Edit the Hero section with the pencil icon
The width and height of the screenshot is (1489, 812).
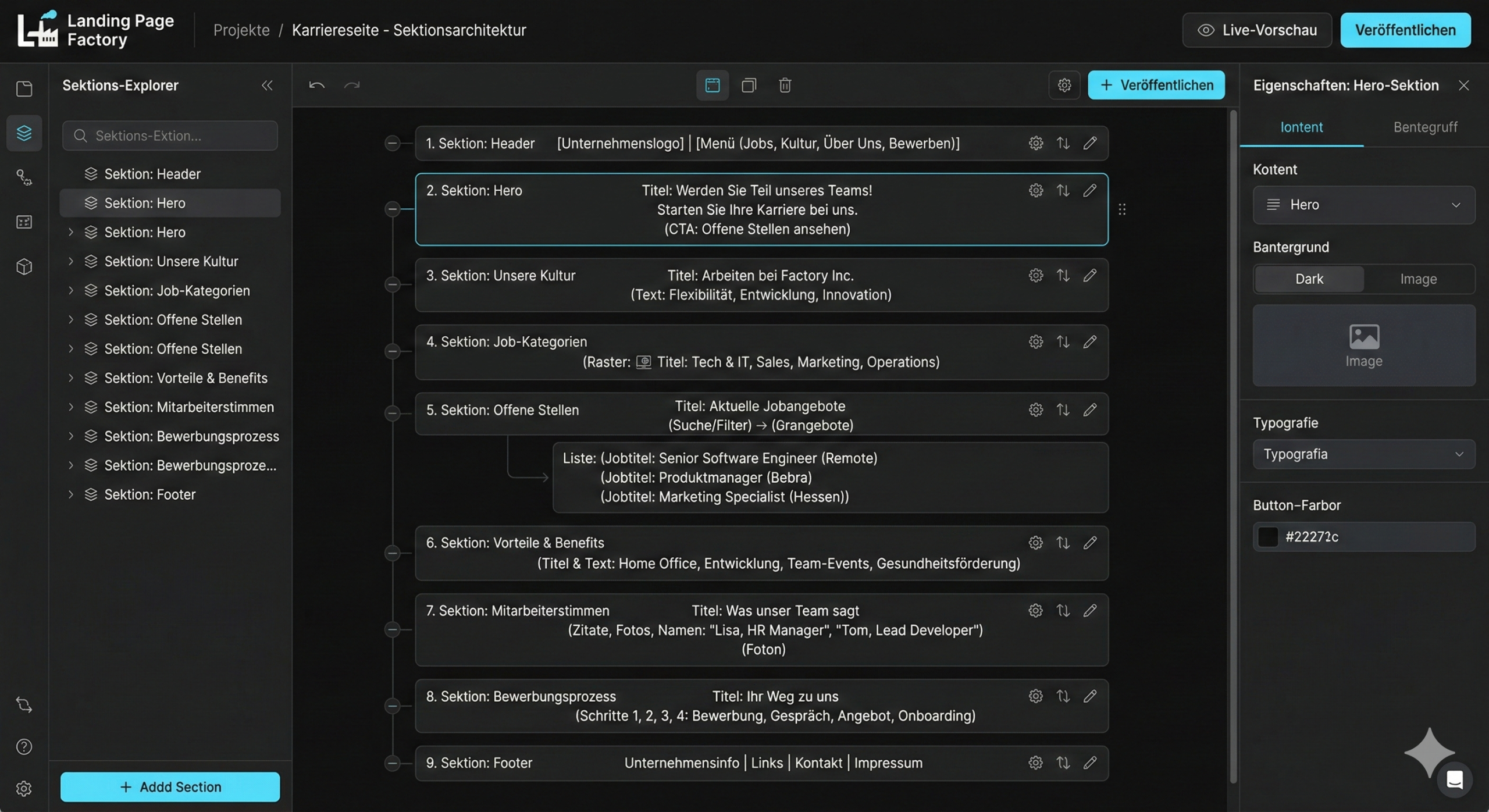click(1089, 190)
